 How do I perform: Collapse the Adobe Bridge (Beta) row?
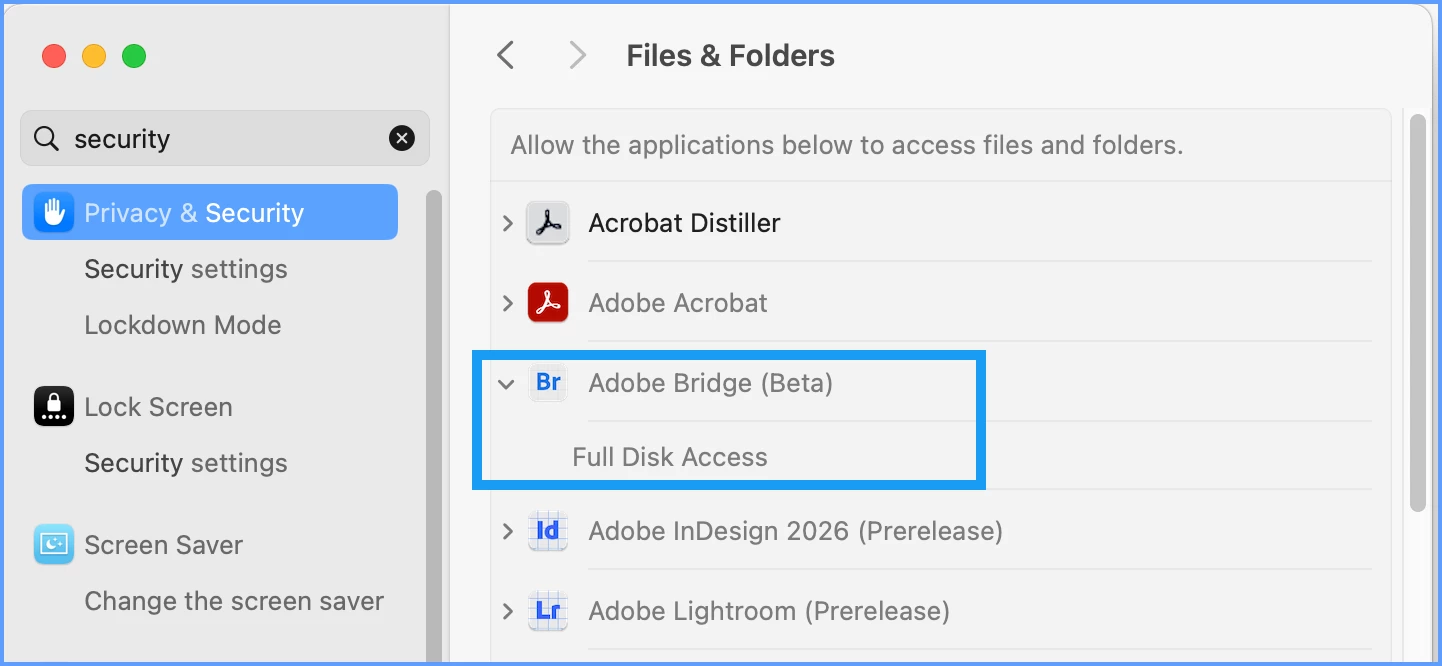coord(507,383)
